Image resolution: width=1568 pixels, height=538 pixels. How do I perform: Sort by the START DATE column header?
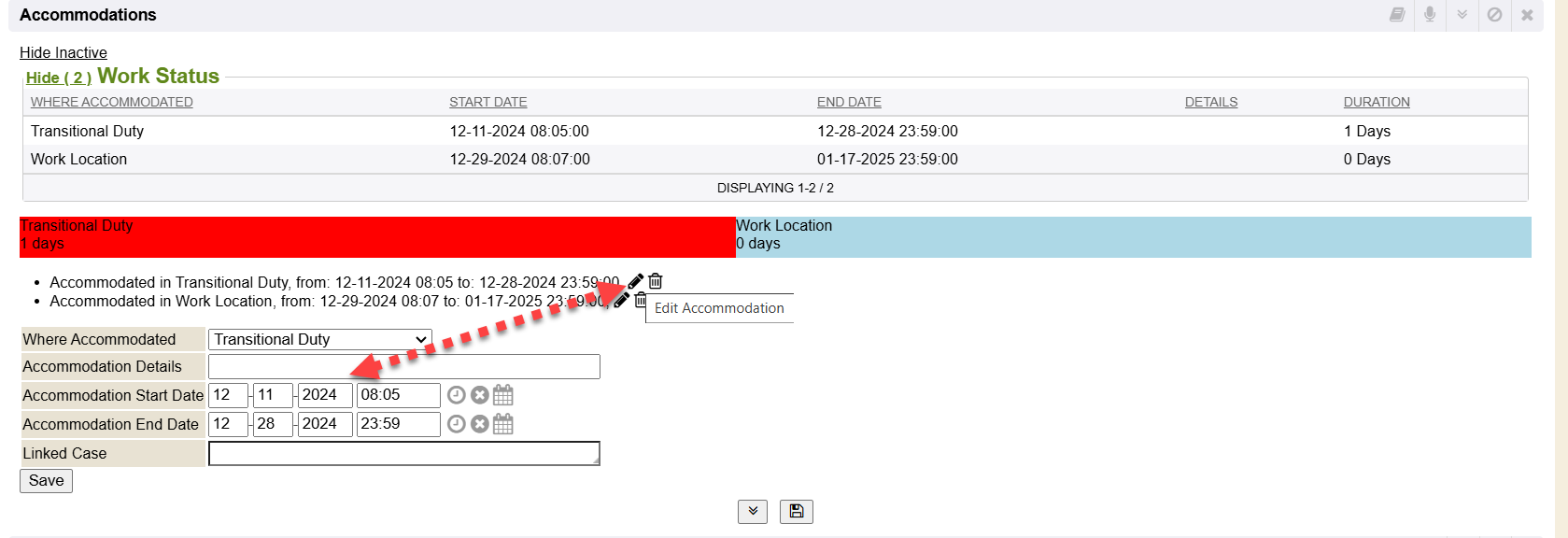tap(487, 102)
